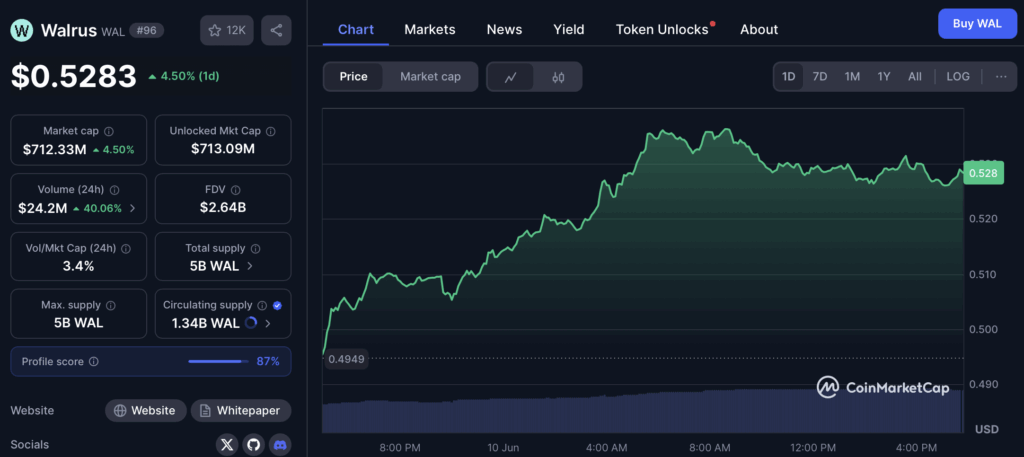Click the CoinMarketCap logo on the chart
This screenshot has width=1024, height=457.
point(882,387)
